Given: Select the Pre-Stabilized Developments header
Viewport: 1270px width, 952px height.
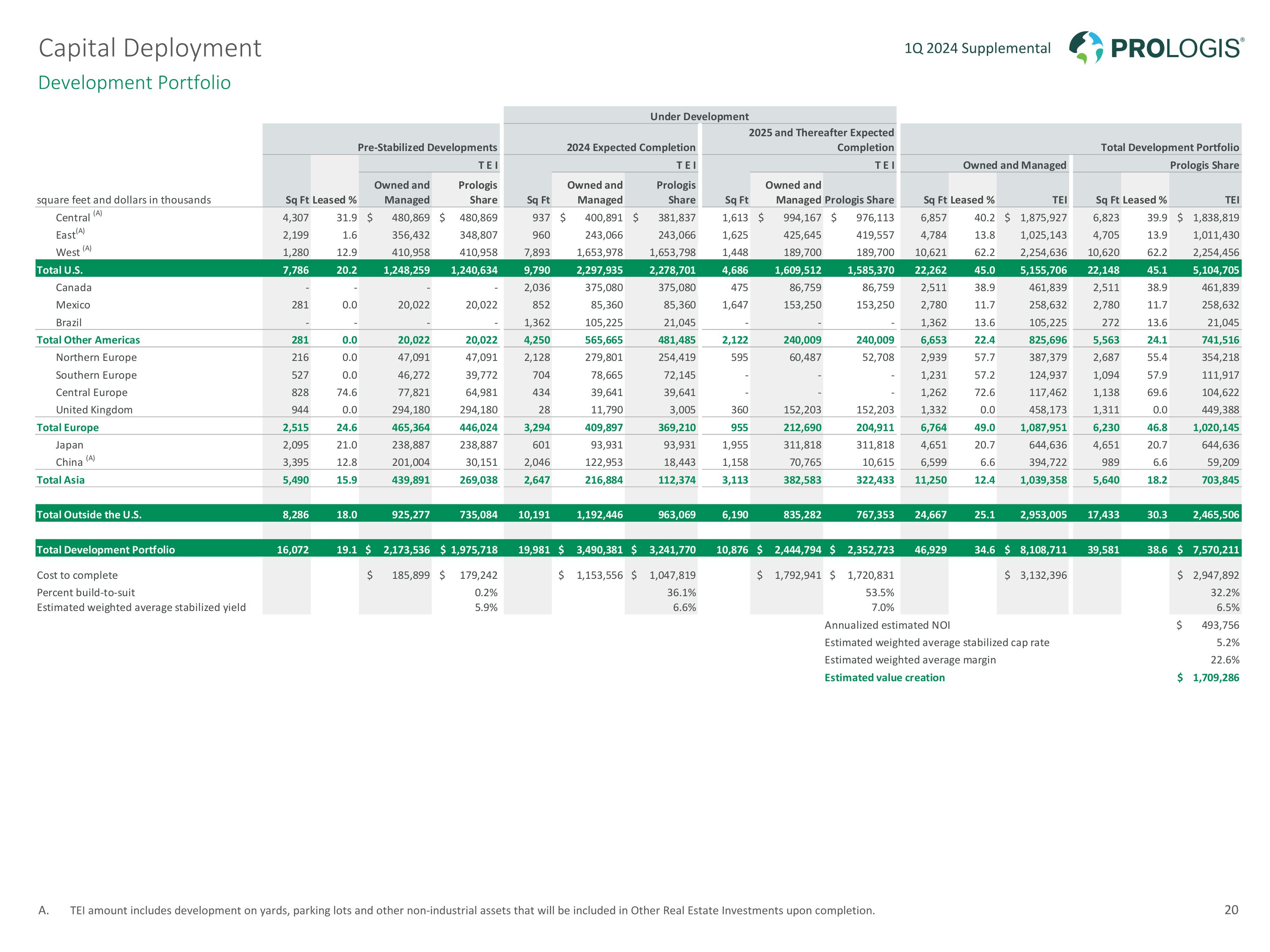Looking at the screenshot, I should (x=427, y=148).
